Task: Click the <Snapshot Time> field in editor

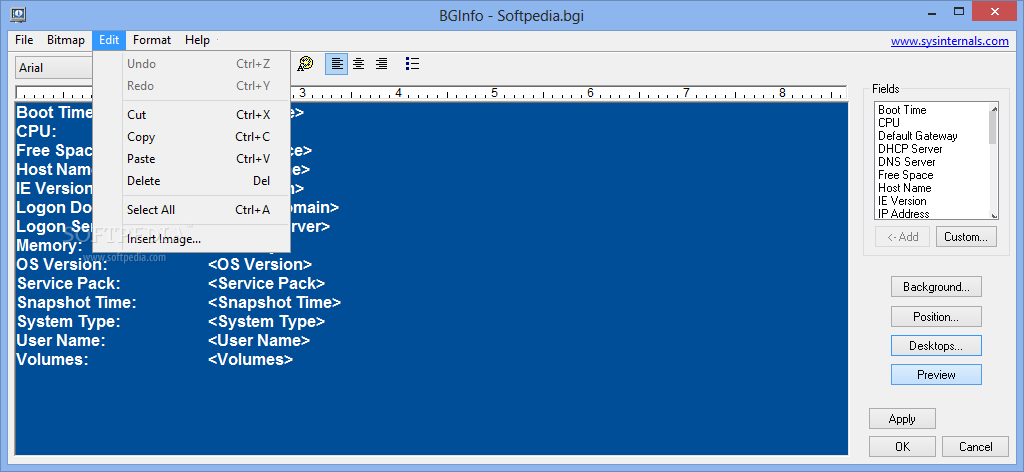Action: pos(274,302)
